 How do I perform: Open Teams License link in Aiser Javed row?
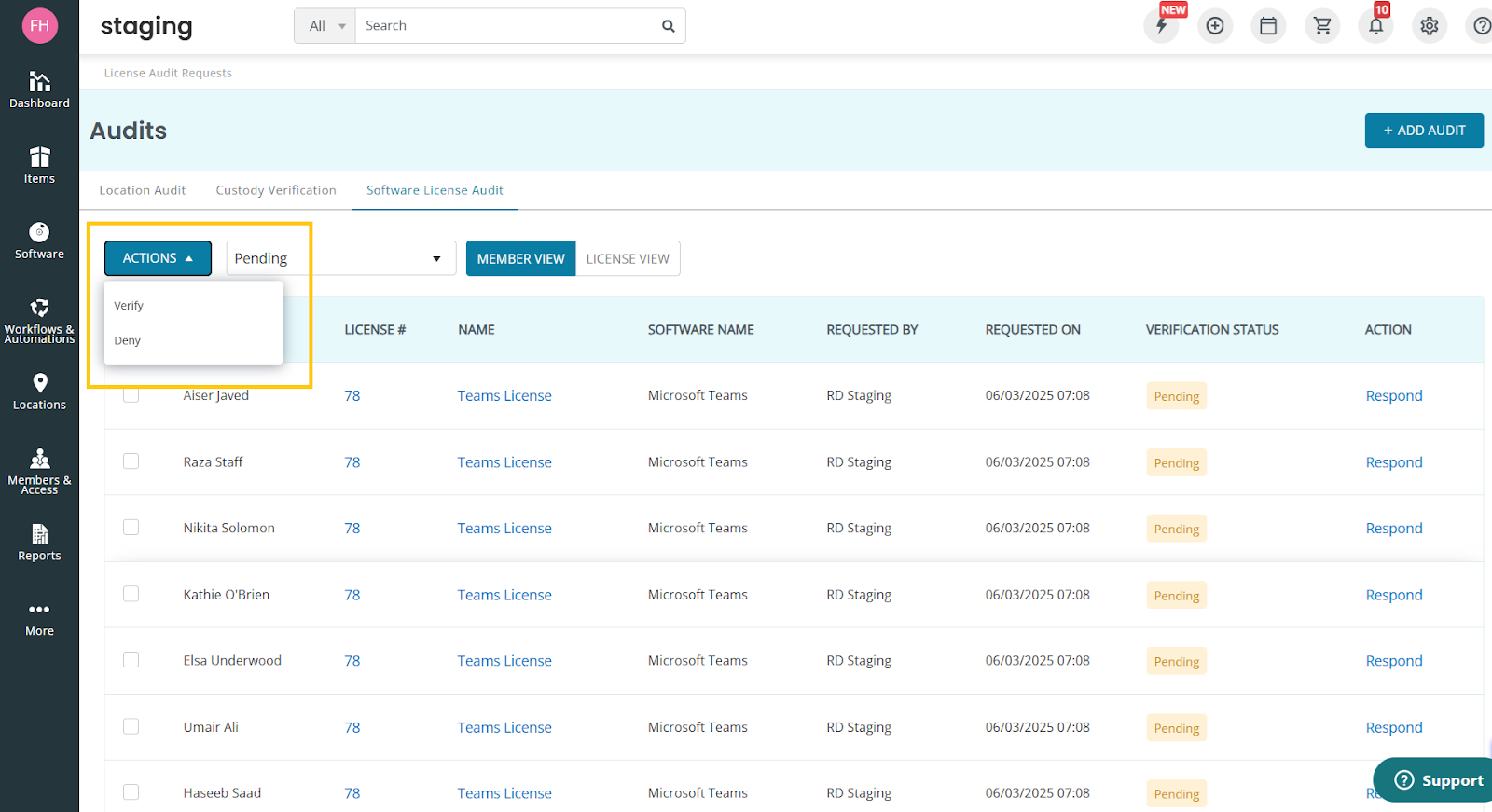tap(504, 395)
